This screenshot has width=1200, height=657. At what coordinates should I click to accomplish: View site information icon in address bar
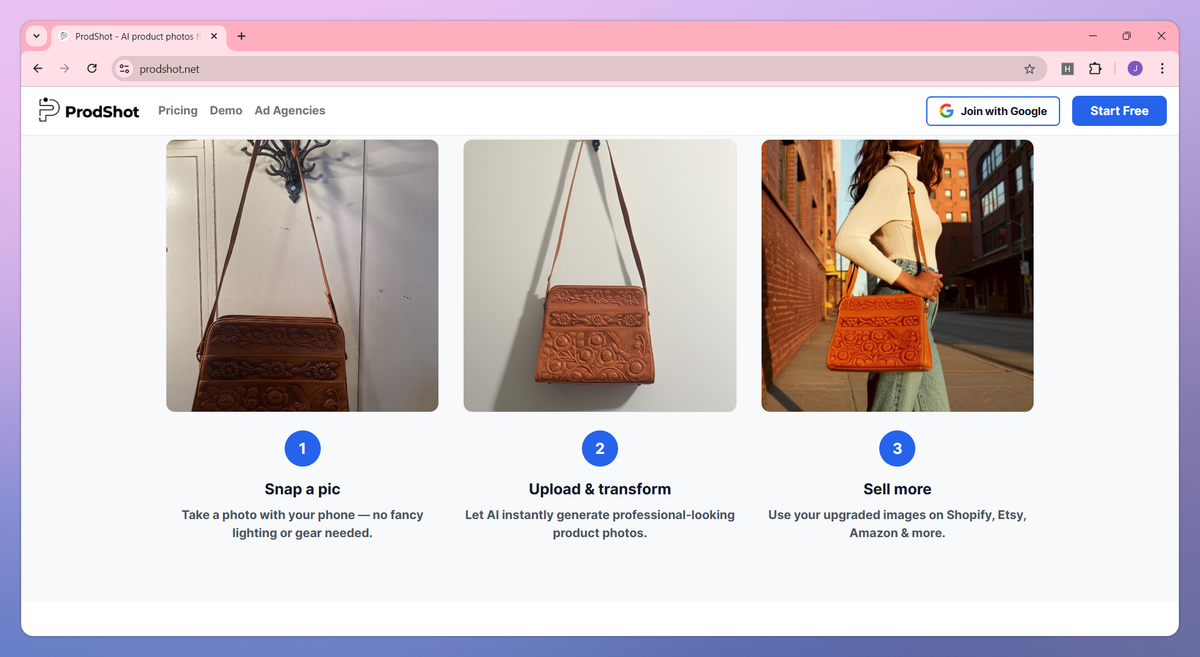tap(125, 69)
